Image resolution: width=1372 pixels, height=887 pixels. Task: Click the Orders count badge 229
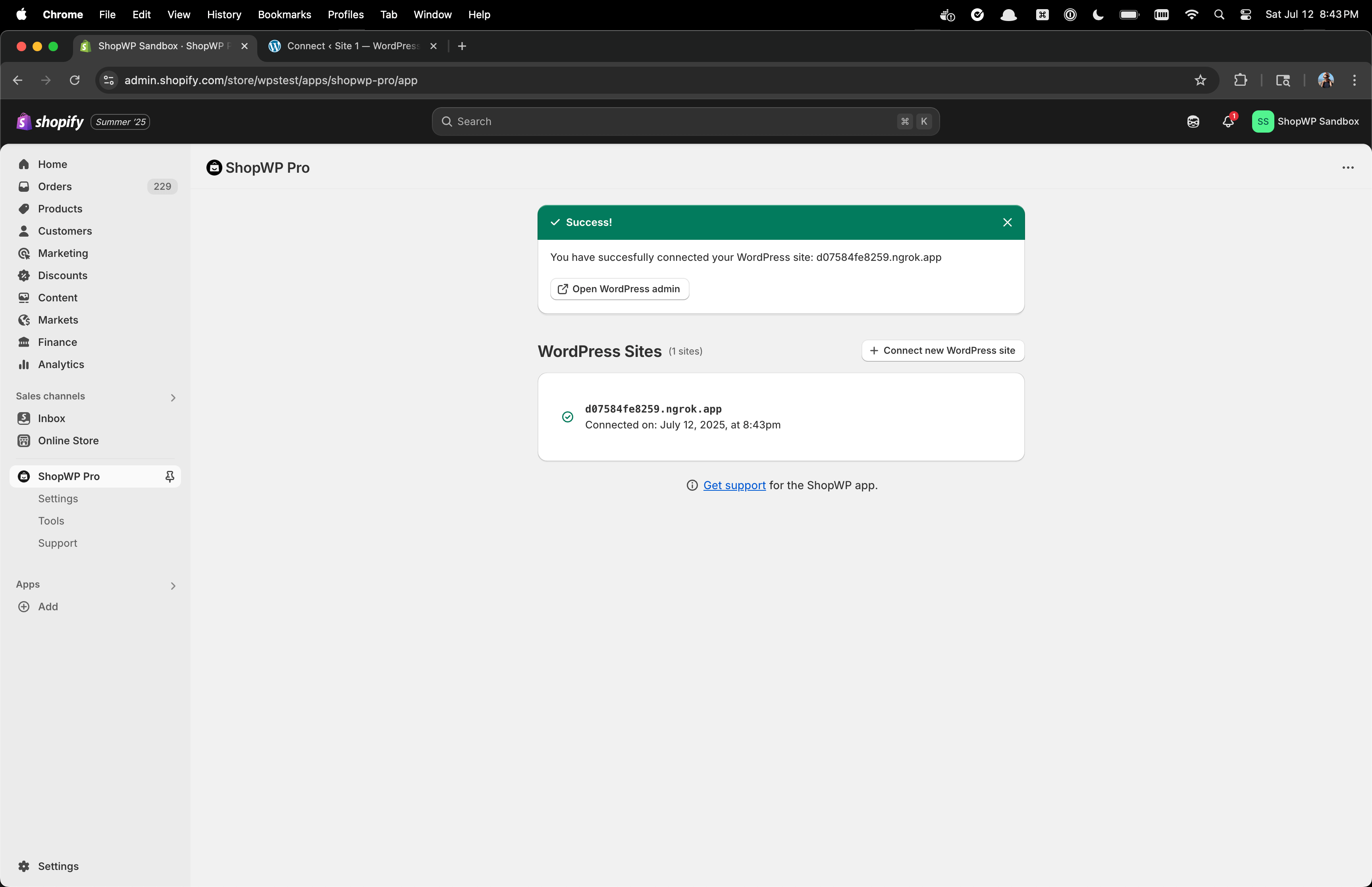[162, 187]
